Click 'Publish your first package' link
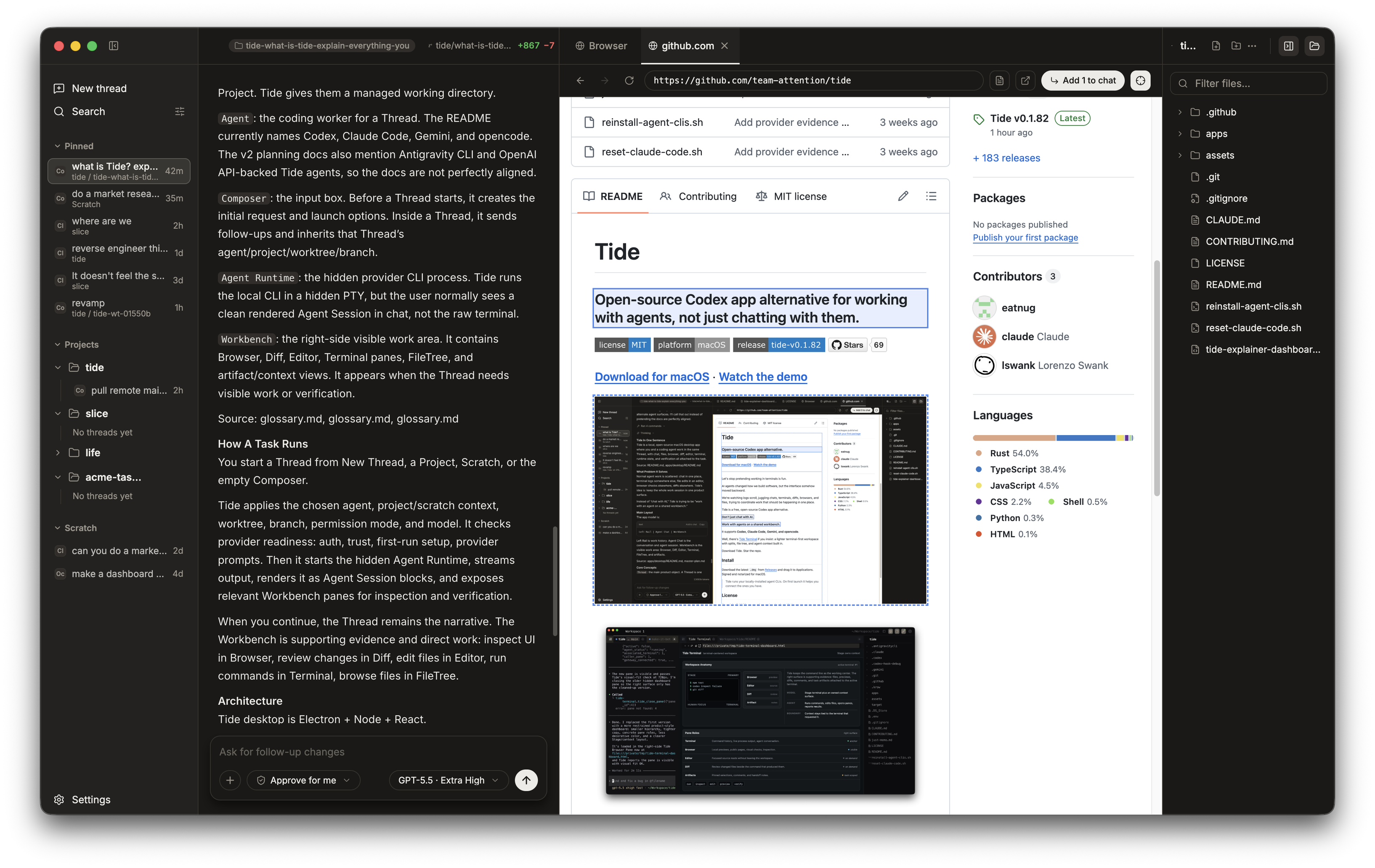1375x868 pixels. (1025, 238)
